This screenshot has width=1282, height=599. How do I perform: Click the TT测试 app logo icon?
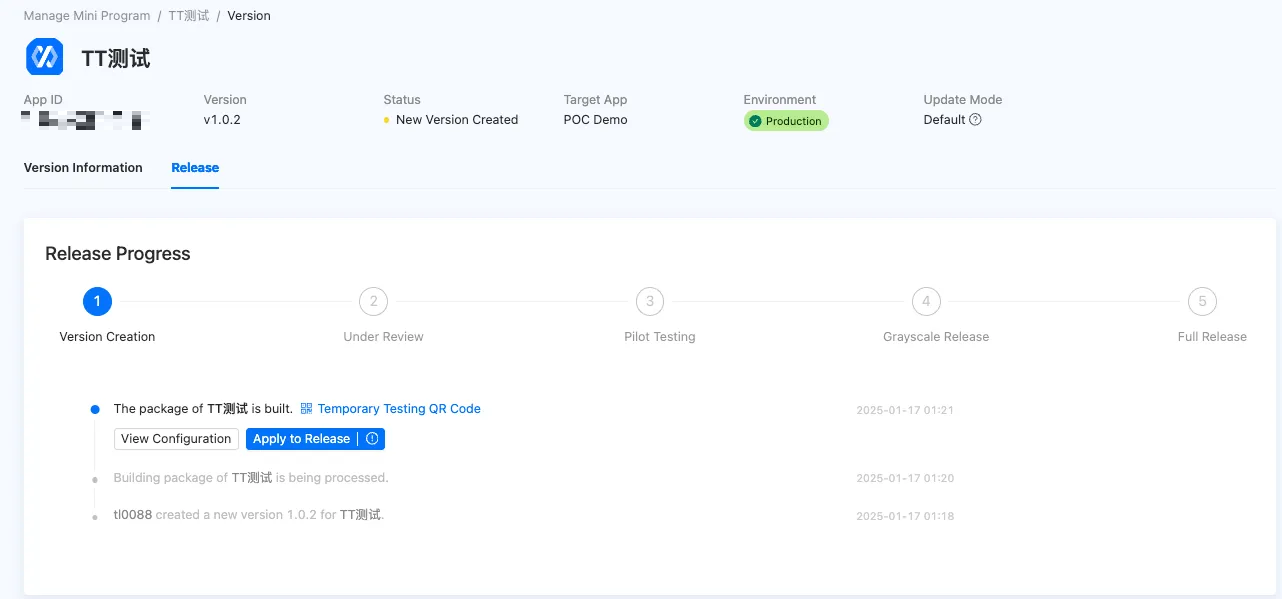click(x=44, y=58)
